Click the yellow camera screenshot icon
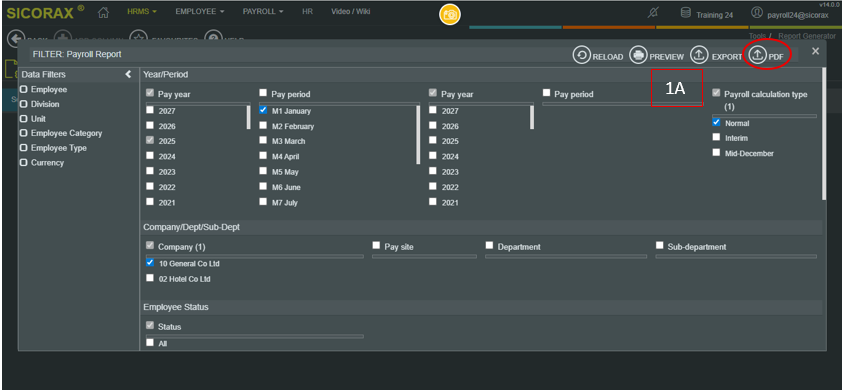The height and width of the screenshot is (391, 844). pyautogui.click(x=449, y=14)
